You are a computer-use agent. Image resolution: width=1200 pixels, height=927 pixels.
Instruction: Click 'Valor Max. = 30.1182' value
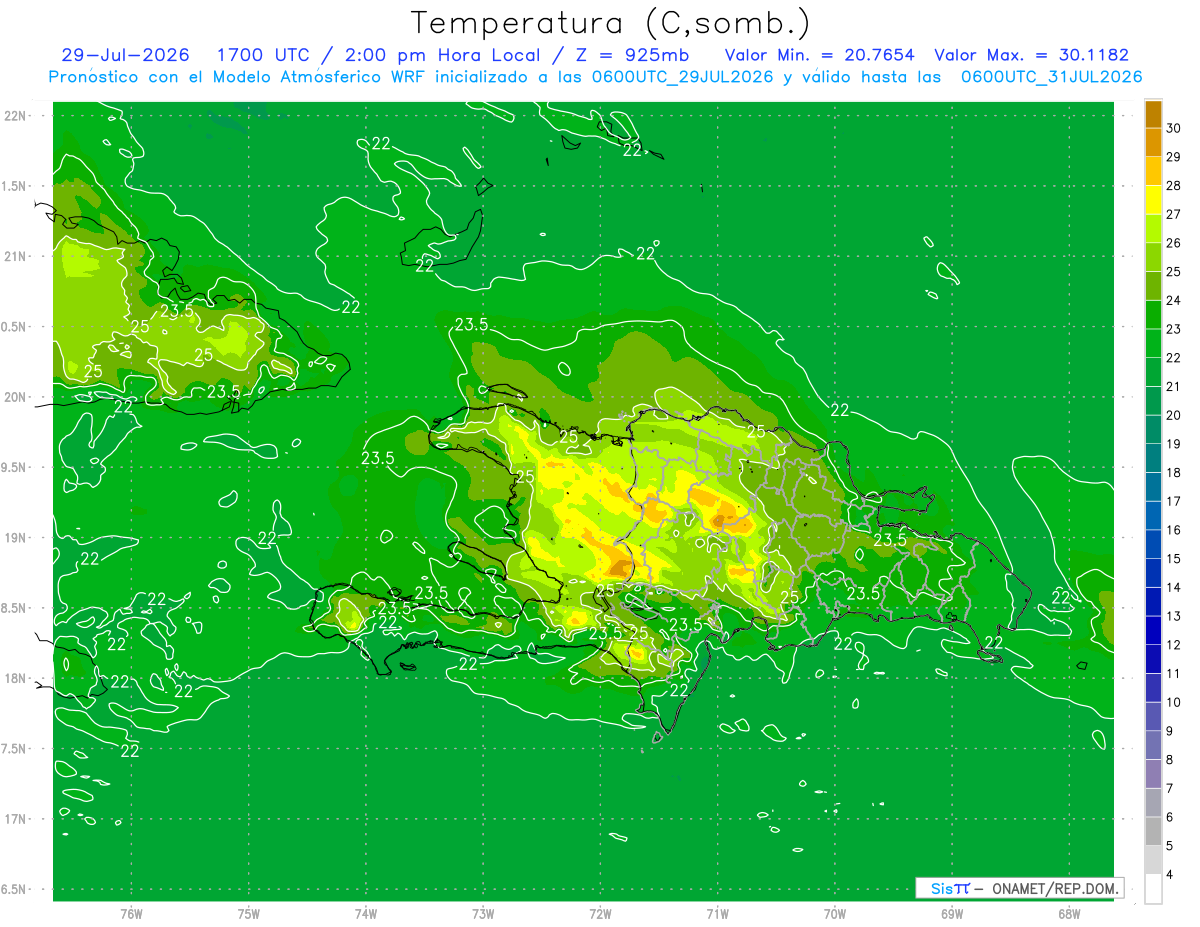(x=1031, y=55)
